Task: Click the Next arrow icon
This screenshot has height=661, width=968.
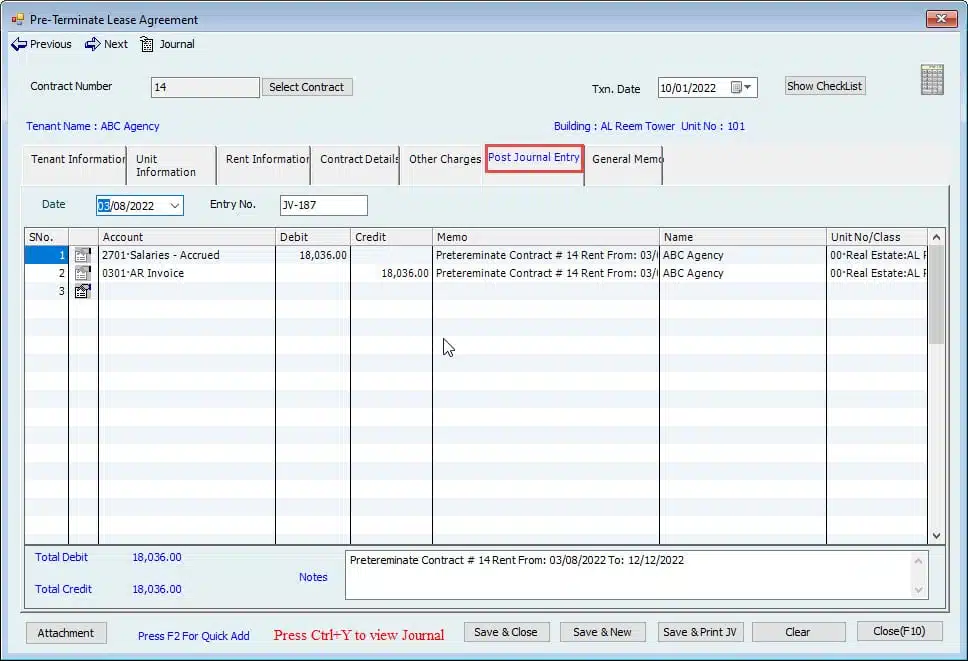Action: click(x=93, y=44)
